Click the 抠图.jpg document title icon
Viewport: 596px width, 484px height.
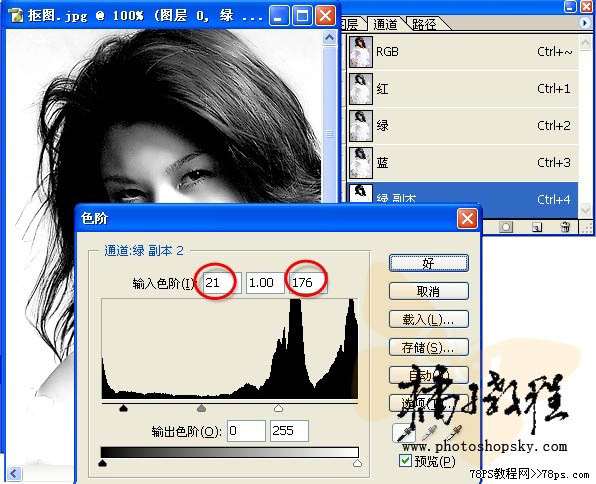[x=15, y=16]
